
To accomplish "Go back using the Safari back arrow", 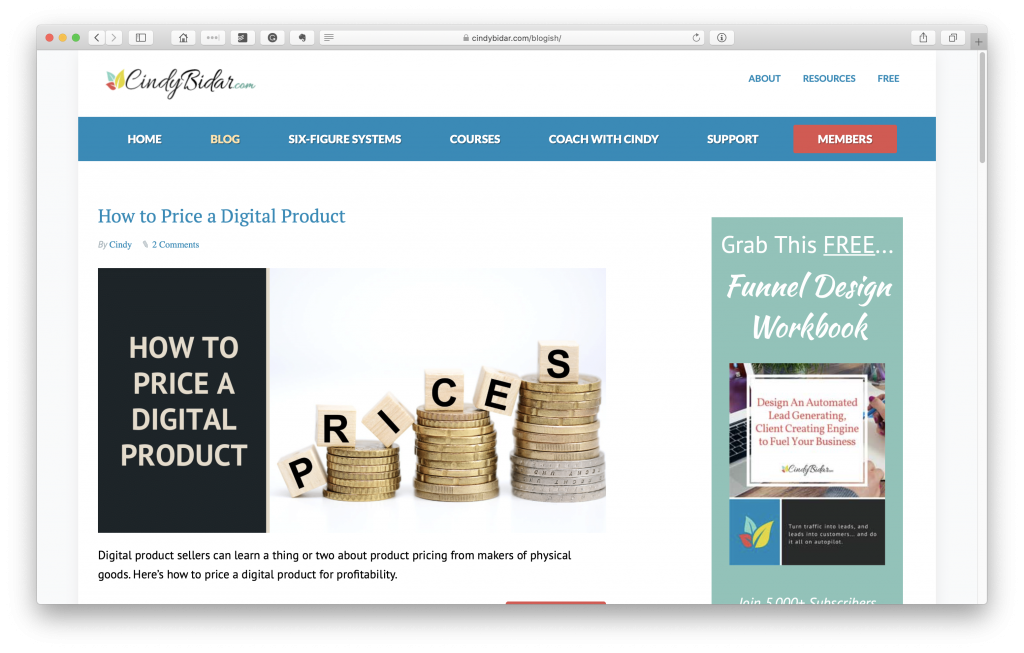I will (x=97, y=38).
